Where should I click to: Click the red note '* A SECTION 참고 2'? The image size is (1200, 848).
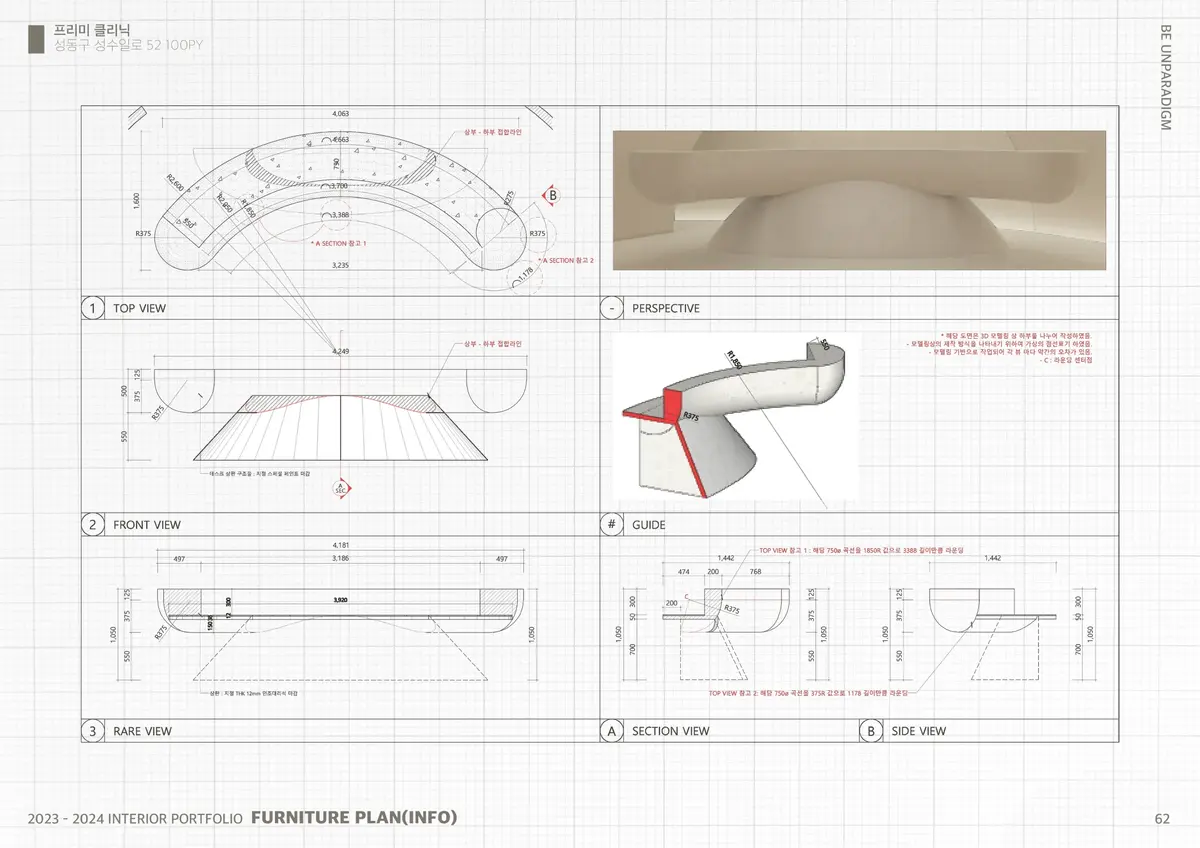[566, 260]
